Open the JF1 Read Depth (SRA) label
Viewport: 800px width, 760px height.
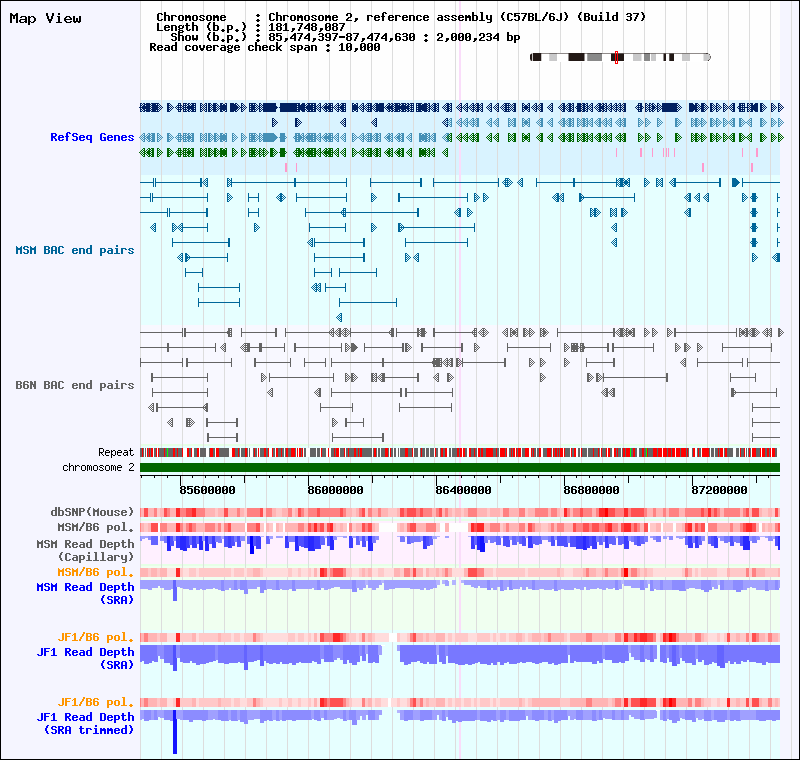tap(85, 658)
